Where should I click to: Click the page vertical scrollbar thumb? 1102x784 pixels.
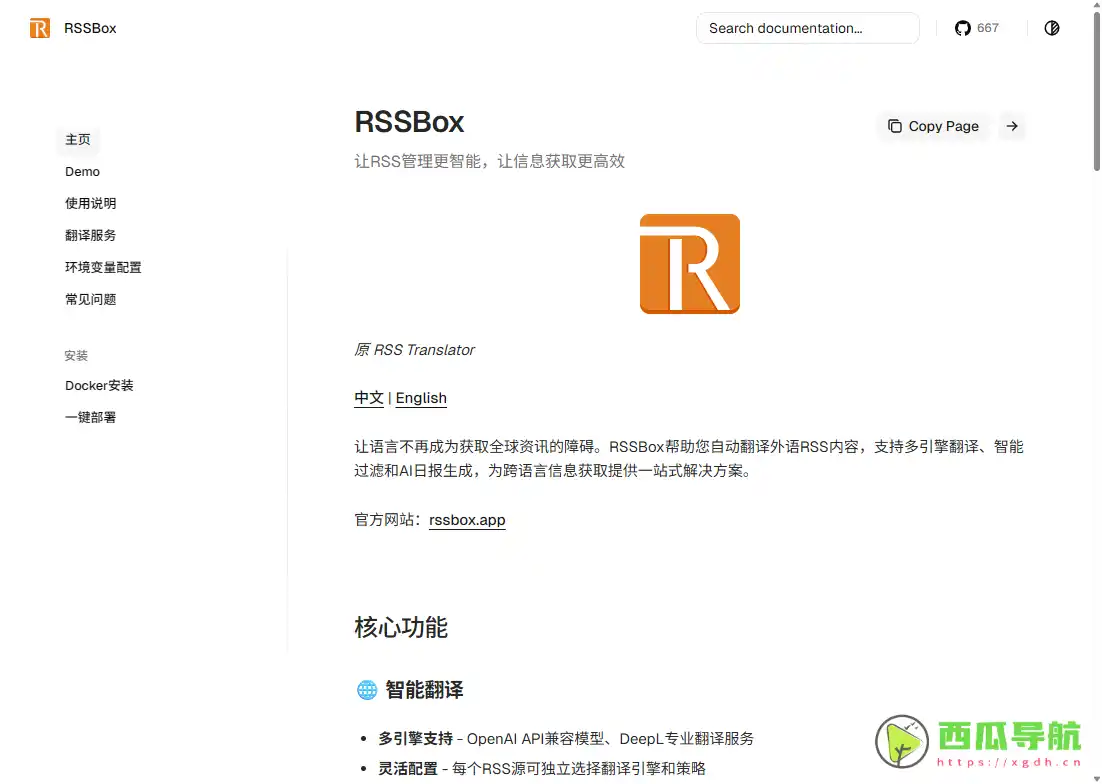tap(1096, 90)
